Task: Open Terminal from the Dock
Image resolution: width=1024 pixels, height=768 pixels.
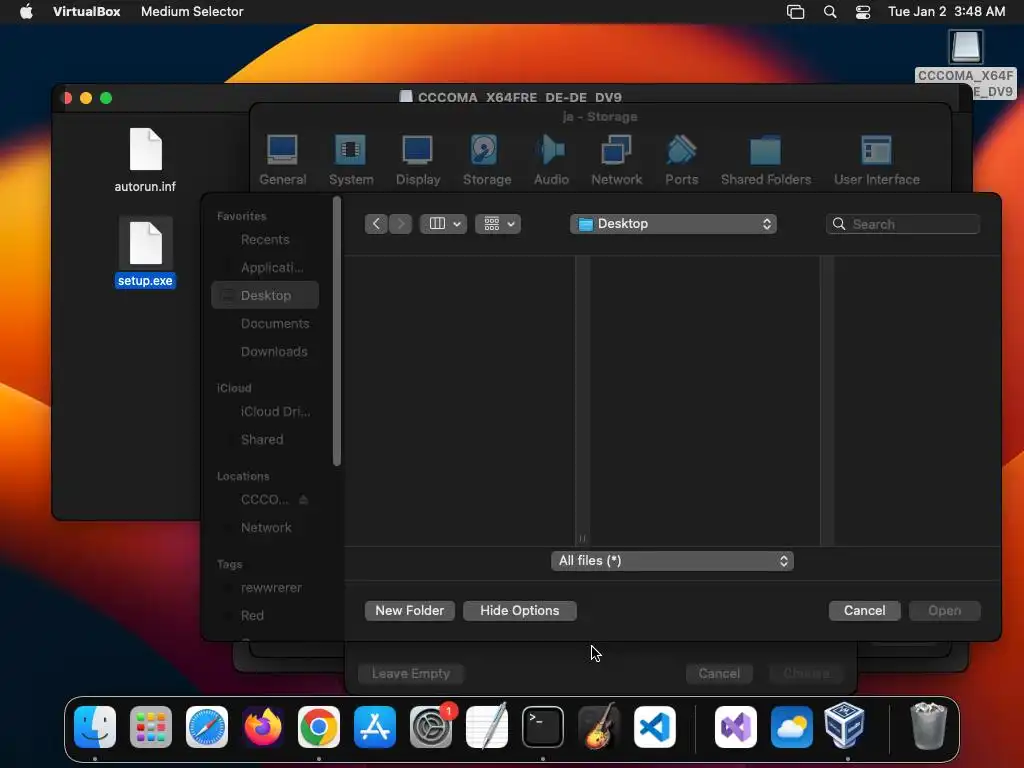Action: [543, 727]
